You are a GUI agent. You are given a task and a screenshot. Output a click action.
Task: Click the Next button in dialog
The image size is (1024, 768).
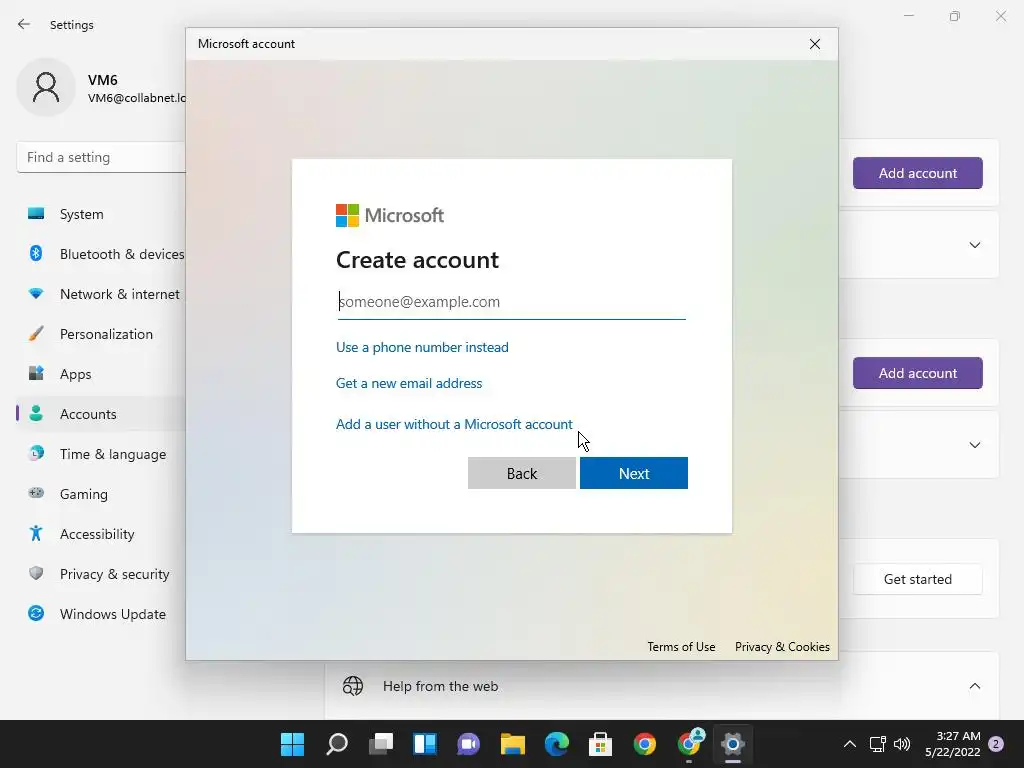(633, 473)
